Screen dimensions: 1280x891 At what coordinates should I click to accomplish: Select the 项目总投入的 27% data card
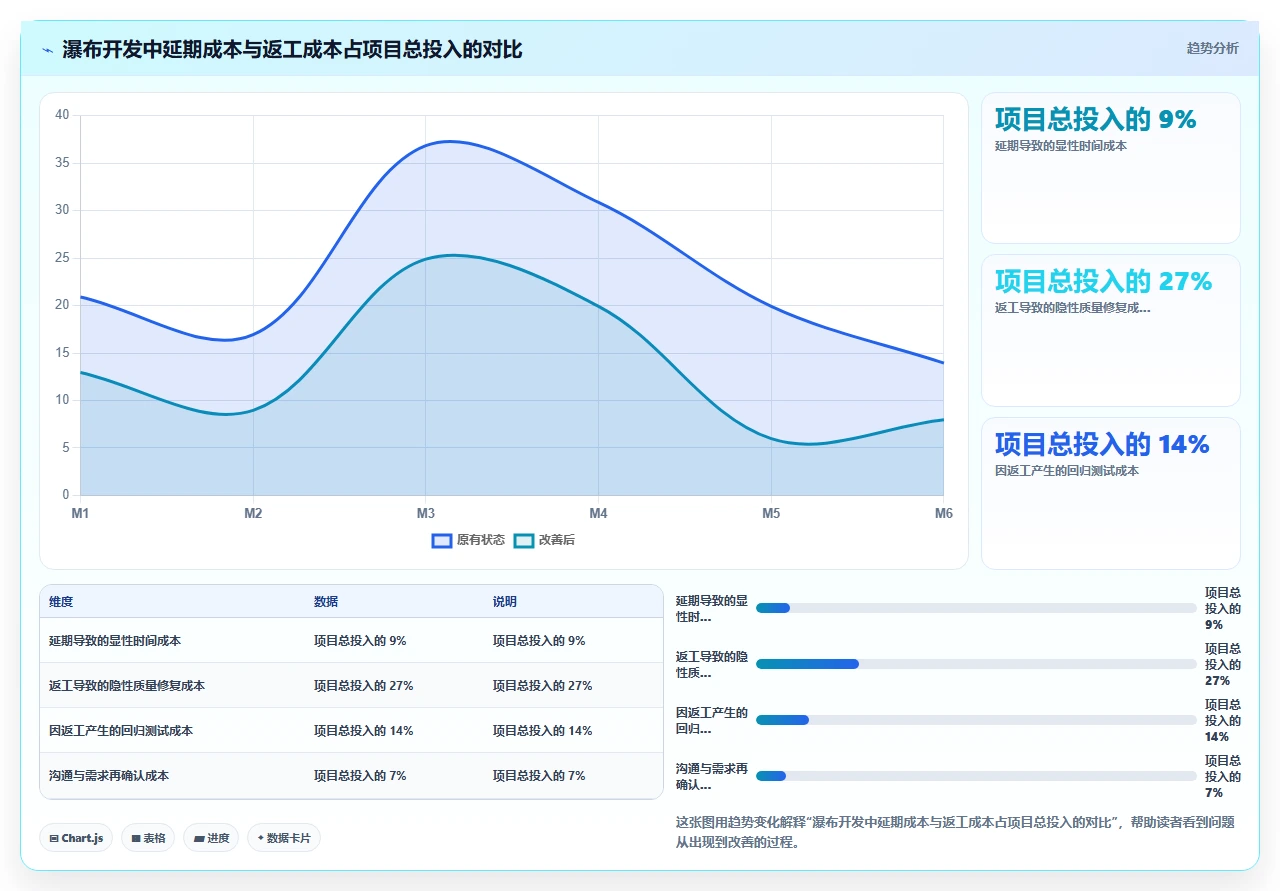coord(1111,331)
